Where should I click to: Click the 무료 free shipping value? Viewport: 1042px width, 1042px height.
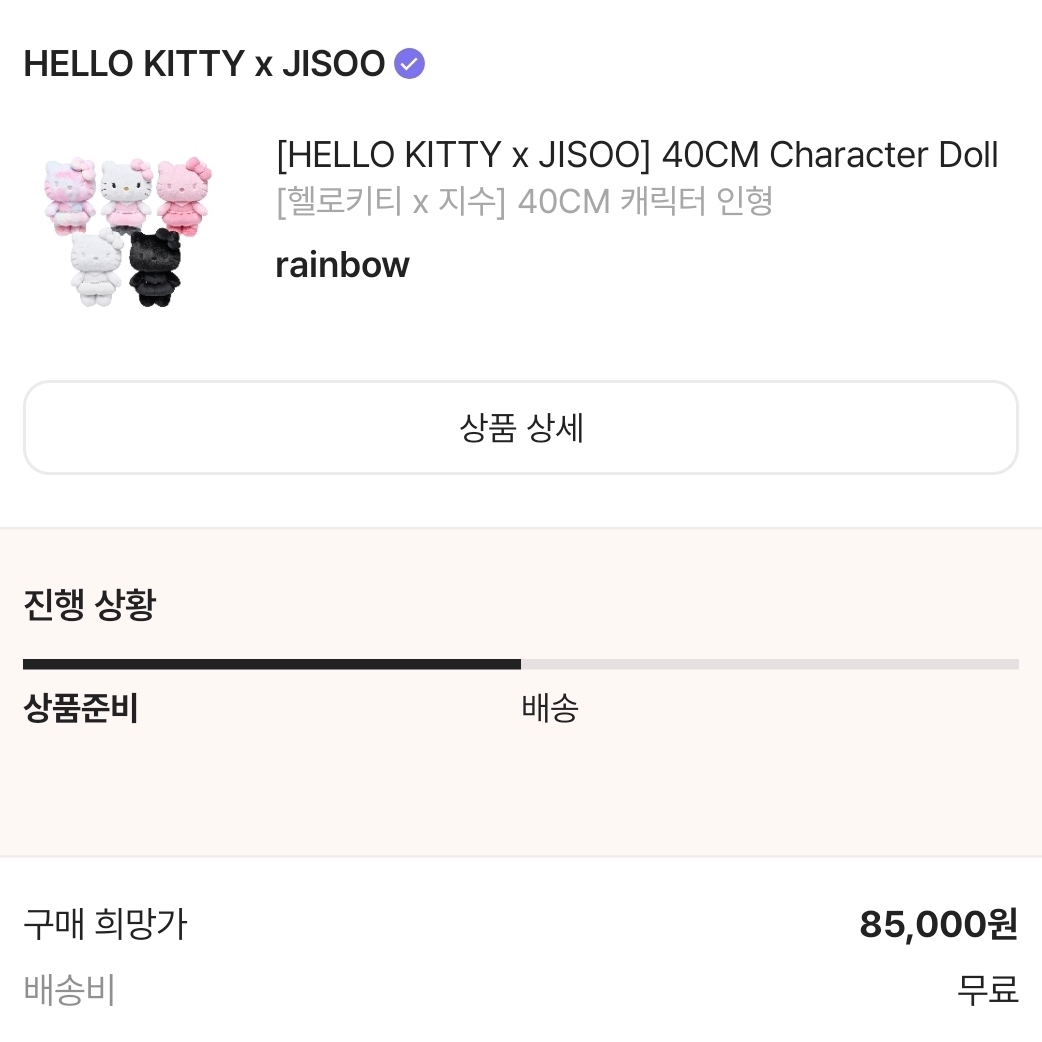pyautogui.click(x=988, y=990)
